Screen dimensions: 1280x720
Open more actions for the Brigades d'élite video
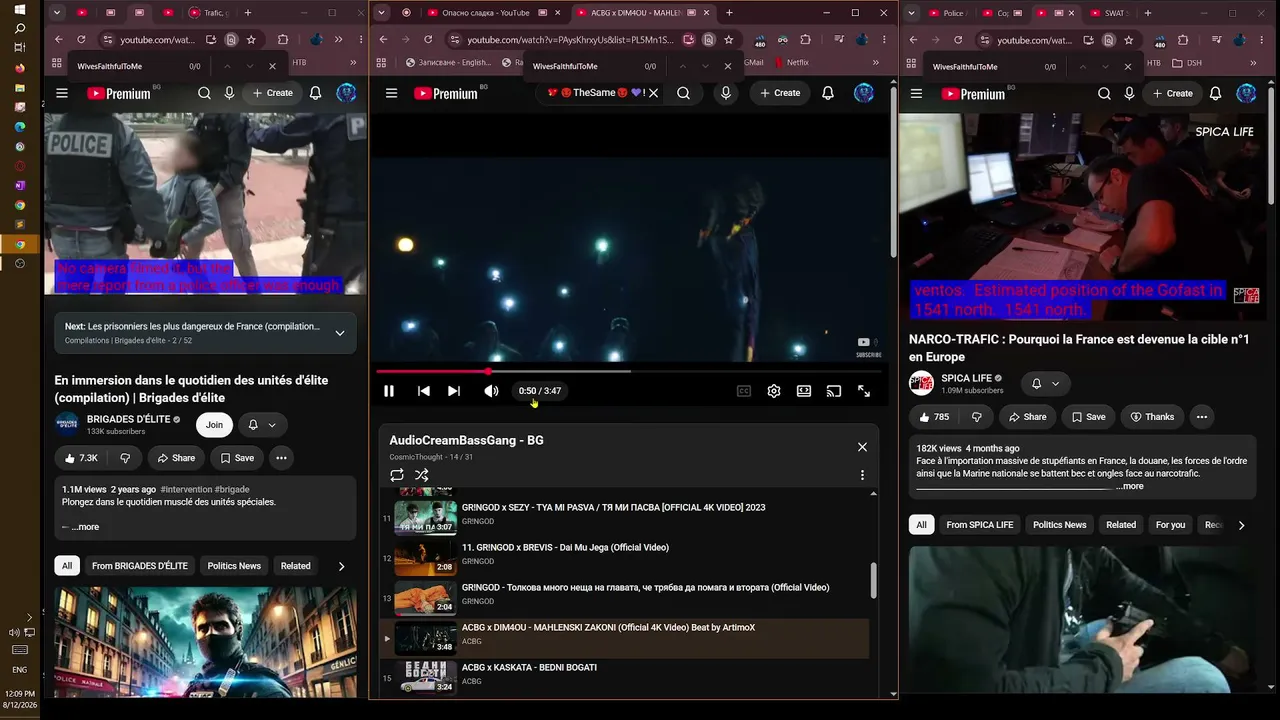click(282, 458)
